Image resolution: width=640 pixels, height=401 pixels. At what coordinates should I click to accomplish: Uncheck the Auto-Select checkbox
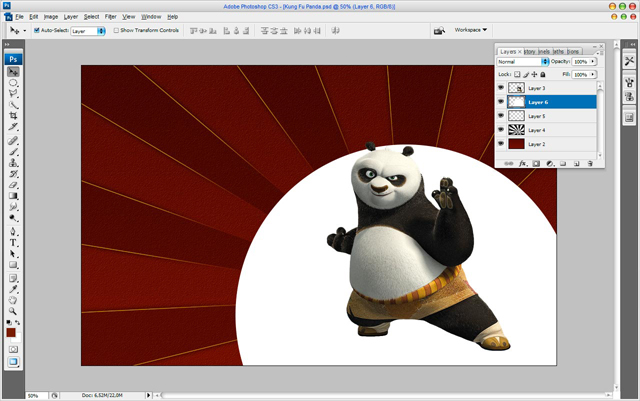(37, 30)
